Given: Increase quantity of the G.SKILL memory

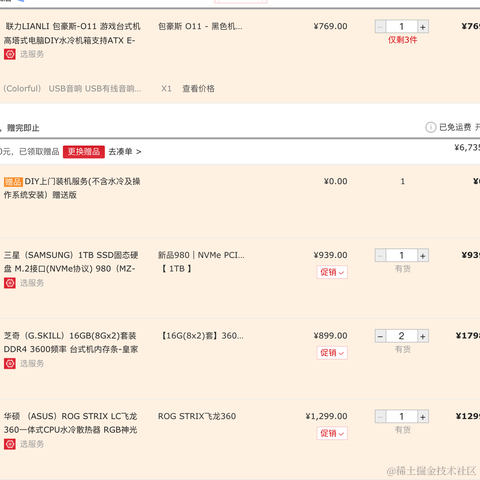Looking at the screenshot, I should [423, 336].
